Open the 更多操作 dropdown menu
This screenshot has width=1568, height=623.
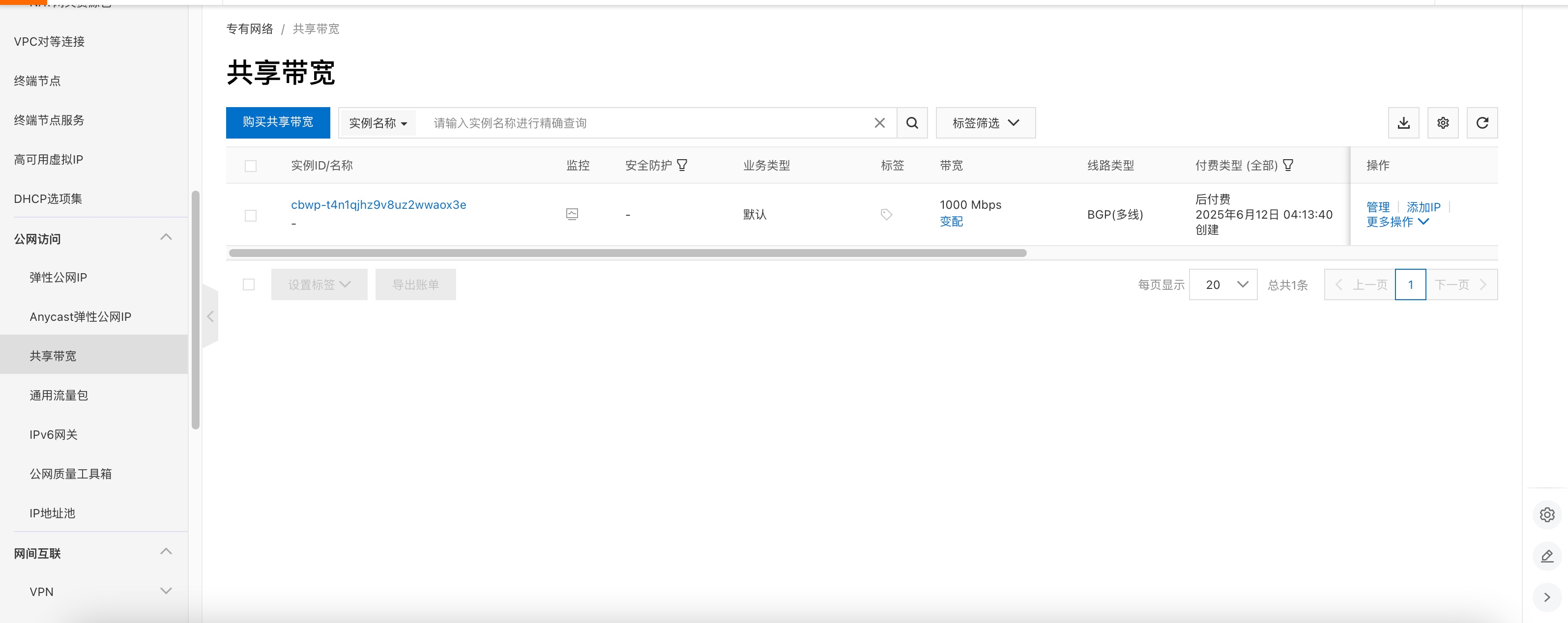pos(1397,222)
